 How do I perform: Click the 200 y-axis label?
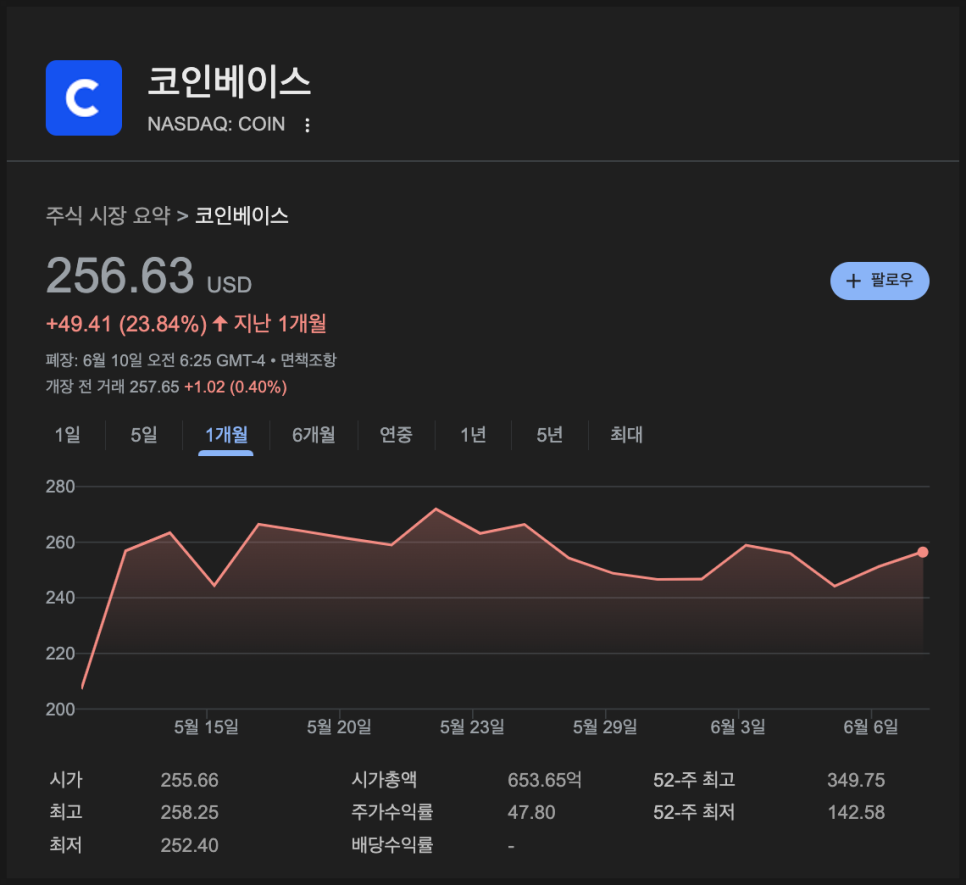click(x=60, y=709)
